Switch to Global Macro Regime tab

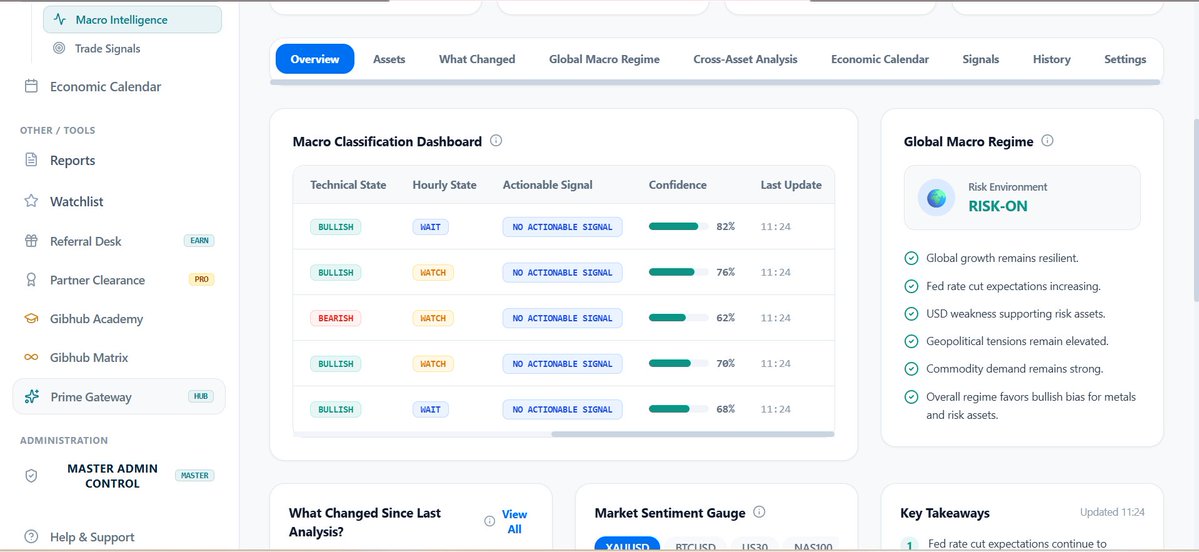click(604, 59)
